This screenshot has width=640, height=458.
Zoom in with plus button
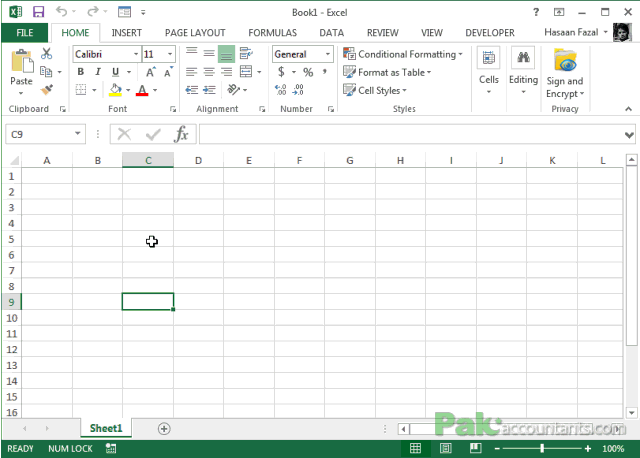tap(587, 449)
